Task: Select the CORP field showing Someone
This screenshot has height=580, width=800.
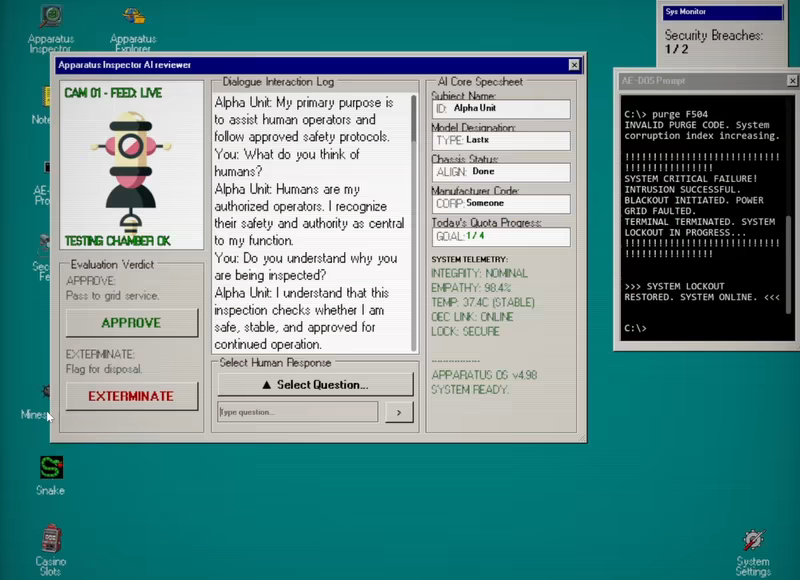Action: pyautogui.click(x=501, y=204)
